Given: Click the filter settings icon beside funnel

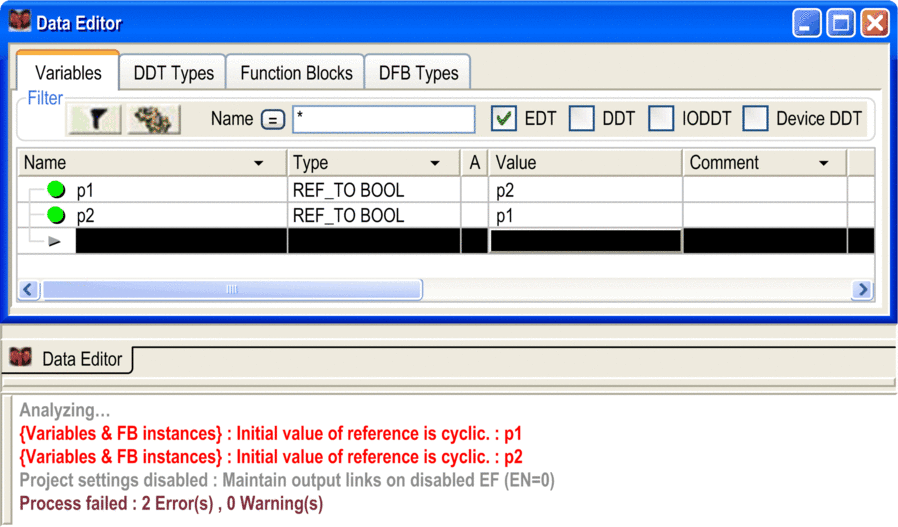Looking at the screenshot, I should (153, 120).
